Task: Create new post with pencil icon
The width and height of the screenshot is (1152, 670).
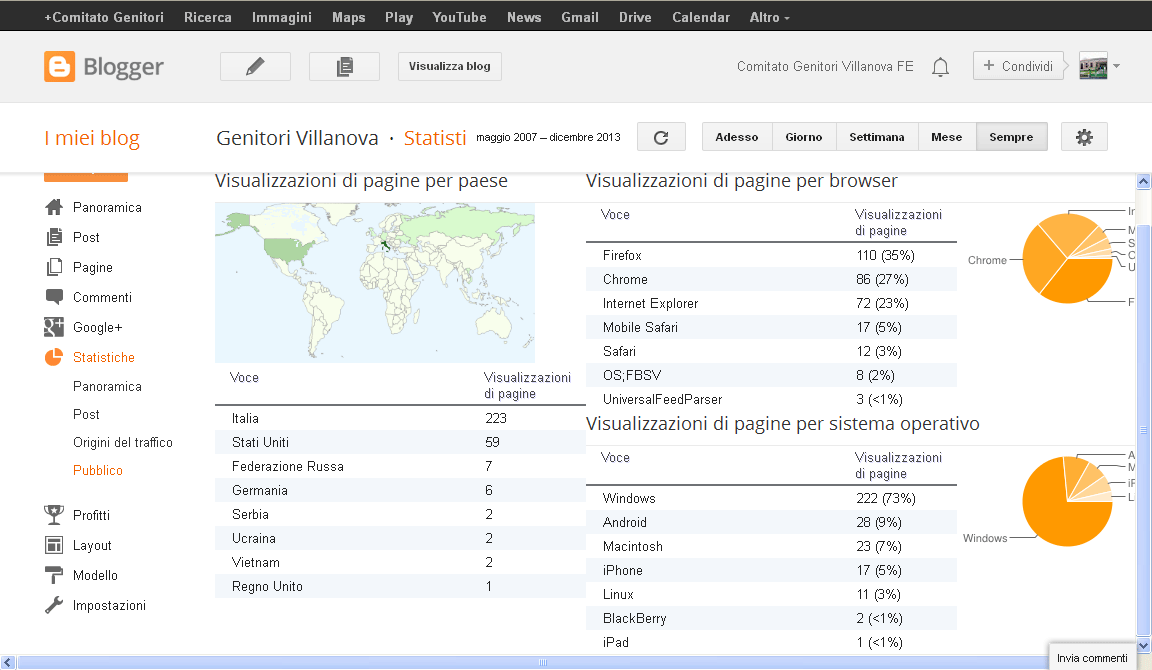Action: [255, 66]
